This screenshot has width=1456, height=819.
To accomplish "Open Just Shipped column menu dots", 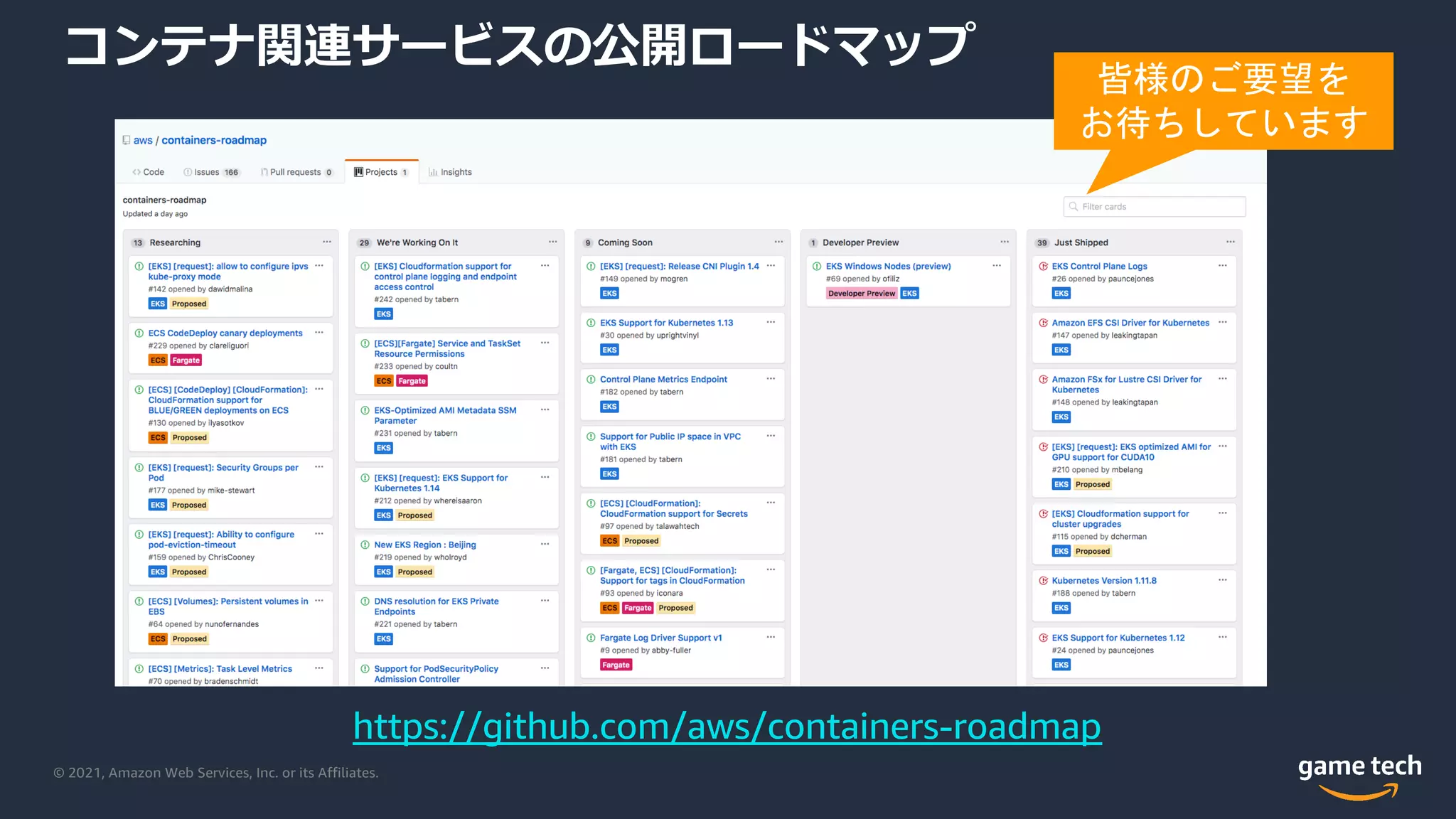I will [x=1231, y=242].
